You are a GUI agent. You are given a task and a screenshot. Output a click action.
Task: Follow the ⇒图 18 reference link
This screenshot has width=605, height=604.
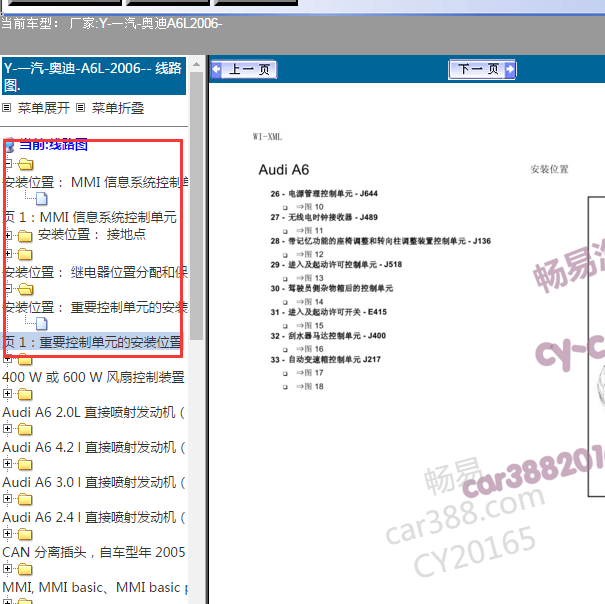(310, 386)
